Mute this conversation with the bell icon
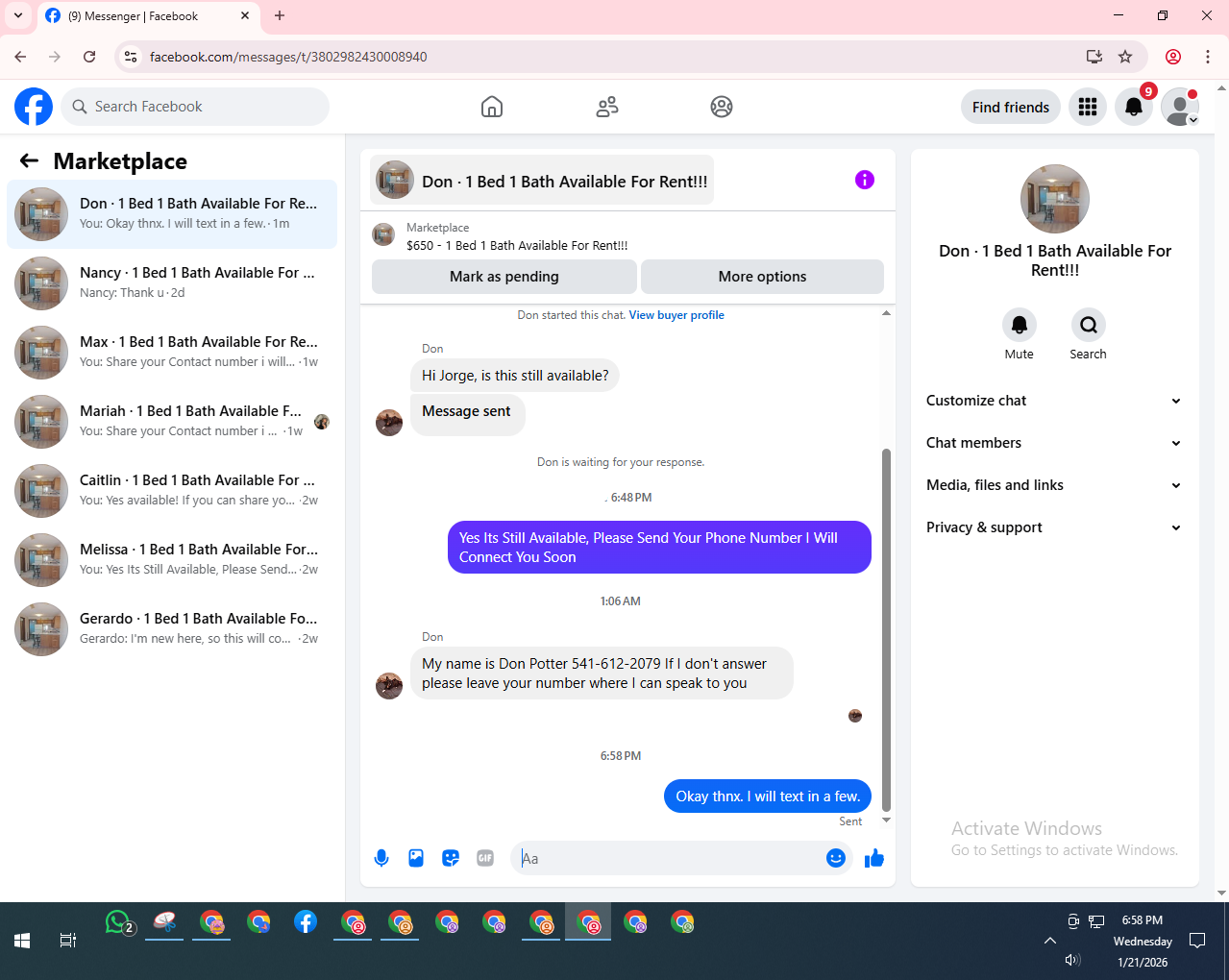Screen dimensions: 1229x980 1020,325
